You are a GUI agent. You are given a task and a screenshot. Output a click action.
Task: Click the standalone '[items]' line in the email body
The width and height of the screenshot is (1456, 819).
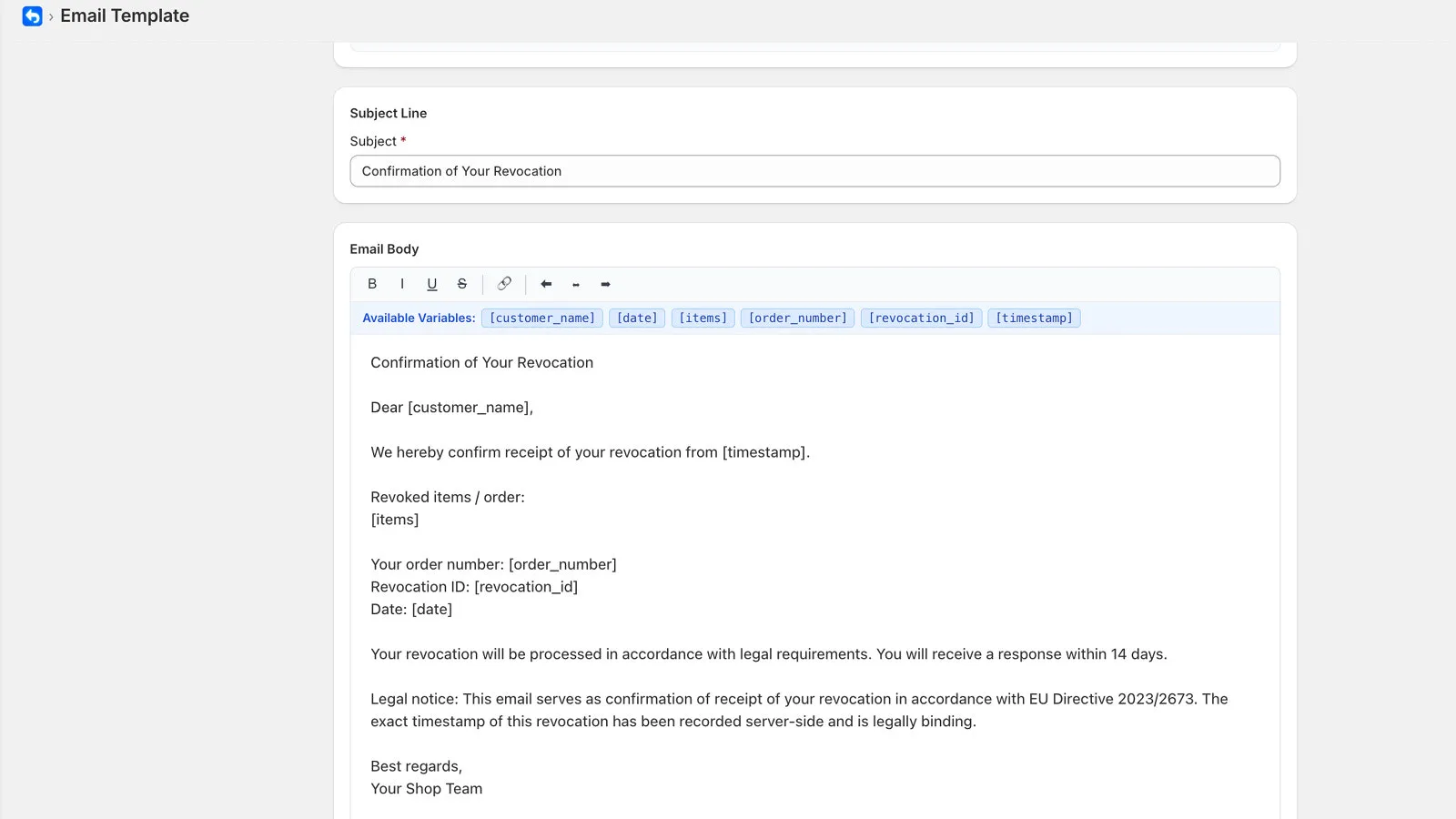395,520
